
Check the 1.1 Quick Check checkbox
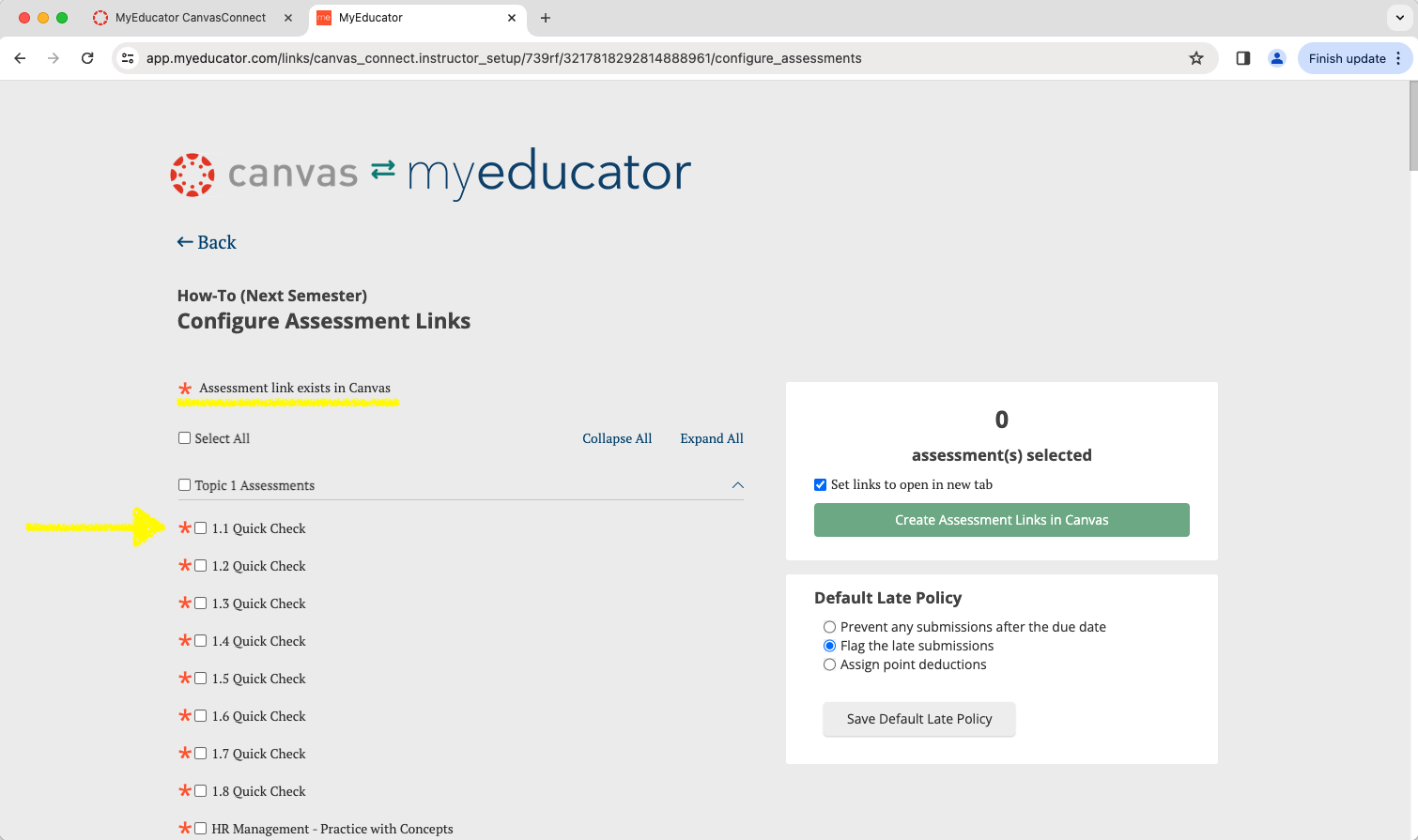point(200,528)
